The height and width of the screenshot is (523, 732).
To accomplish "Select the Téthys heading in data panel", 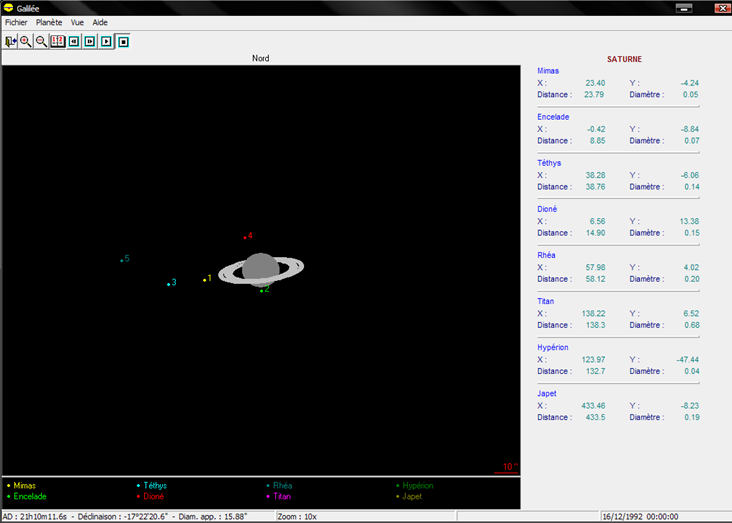I will point(549,163).
